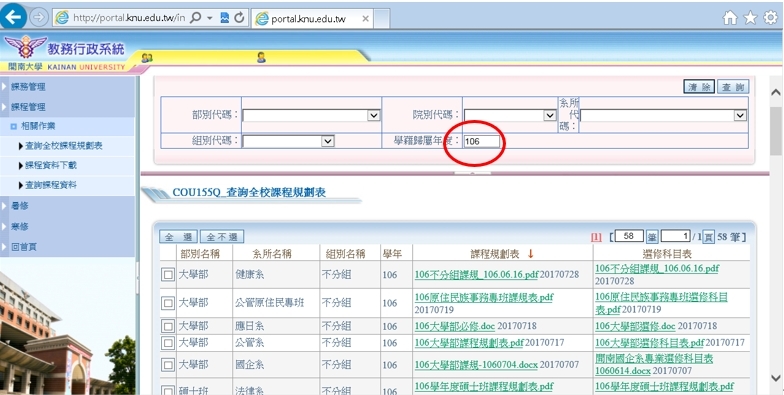This screenshot has height=395, width=784.
Task: Open the 106大學部選修科目表.pdf link
Action: click(x=650, y=343)
